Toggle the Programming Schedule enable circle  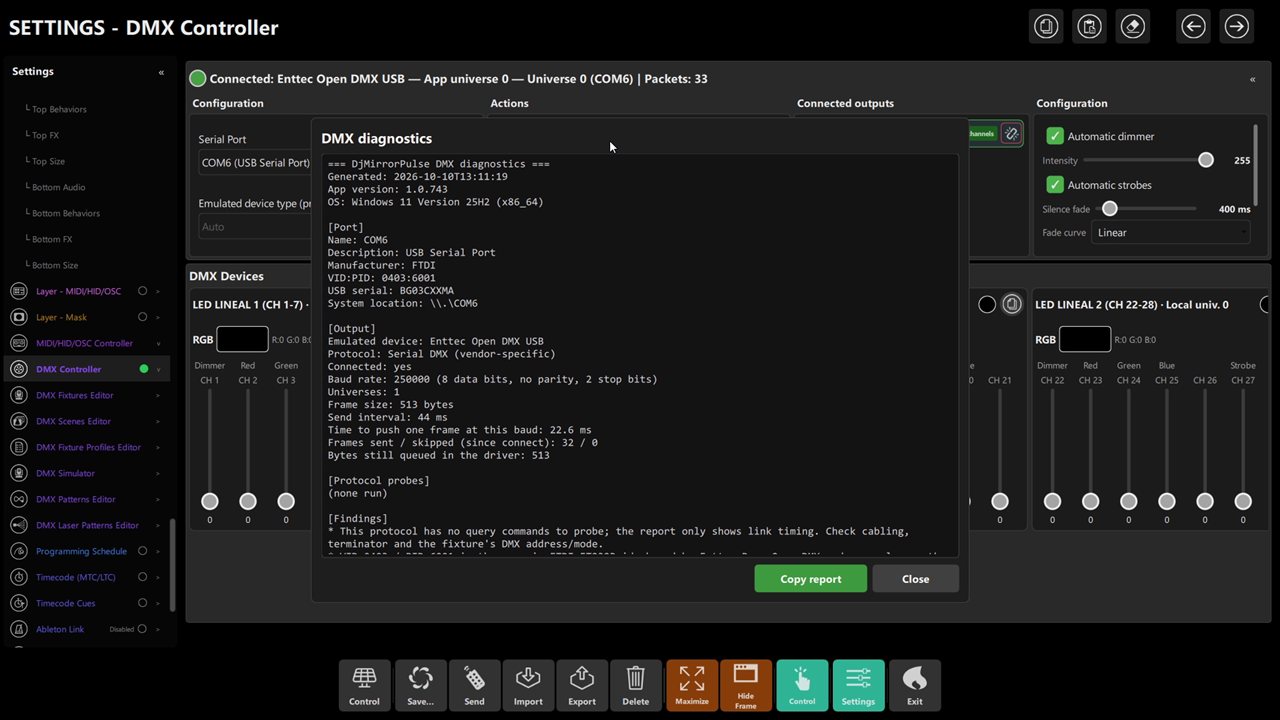coord(142,551)
